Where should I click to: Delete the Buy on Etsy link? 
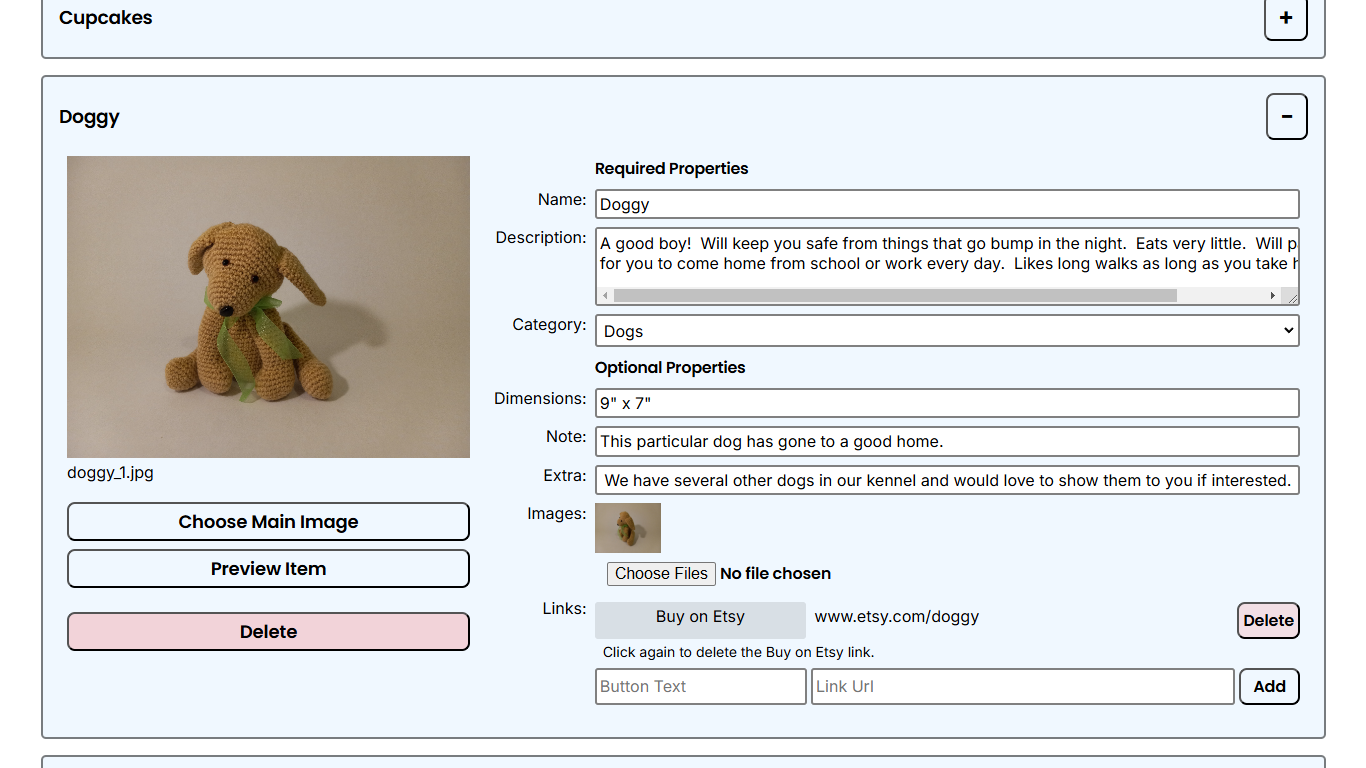click(1267, 621)
